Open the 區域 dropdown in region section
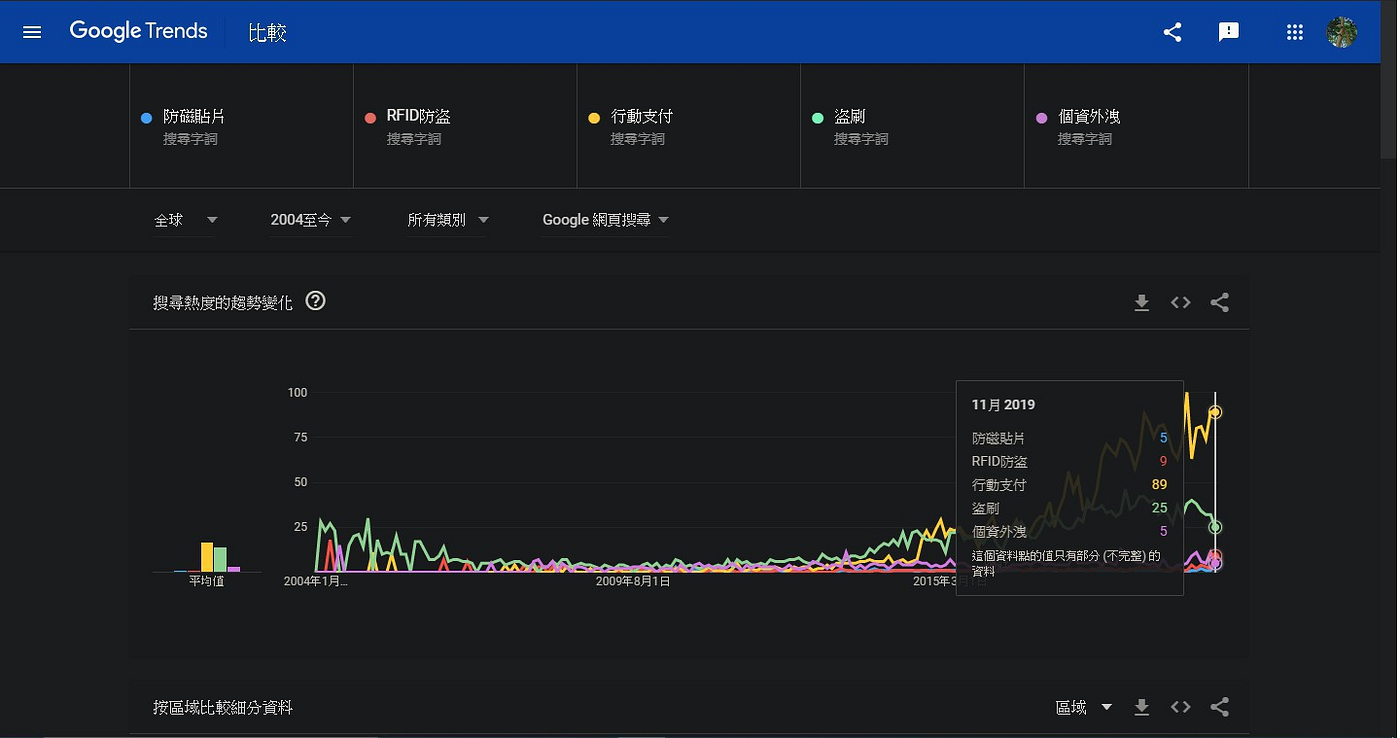 1084,707
